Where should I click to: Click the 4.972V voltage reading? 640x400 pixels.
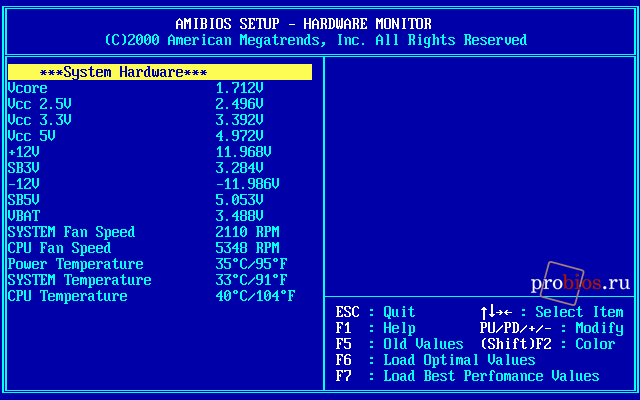click(240, 136)
